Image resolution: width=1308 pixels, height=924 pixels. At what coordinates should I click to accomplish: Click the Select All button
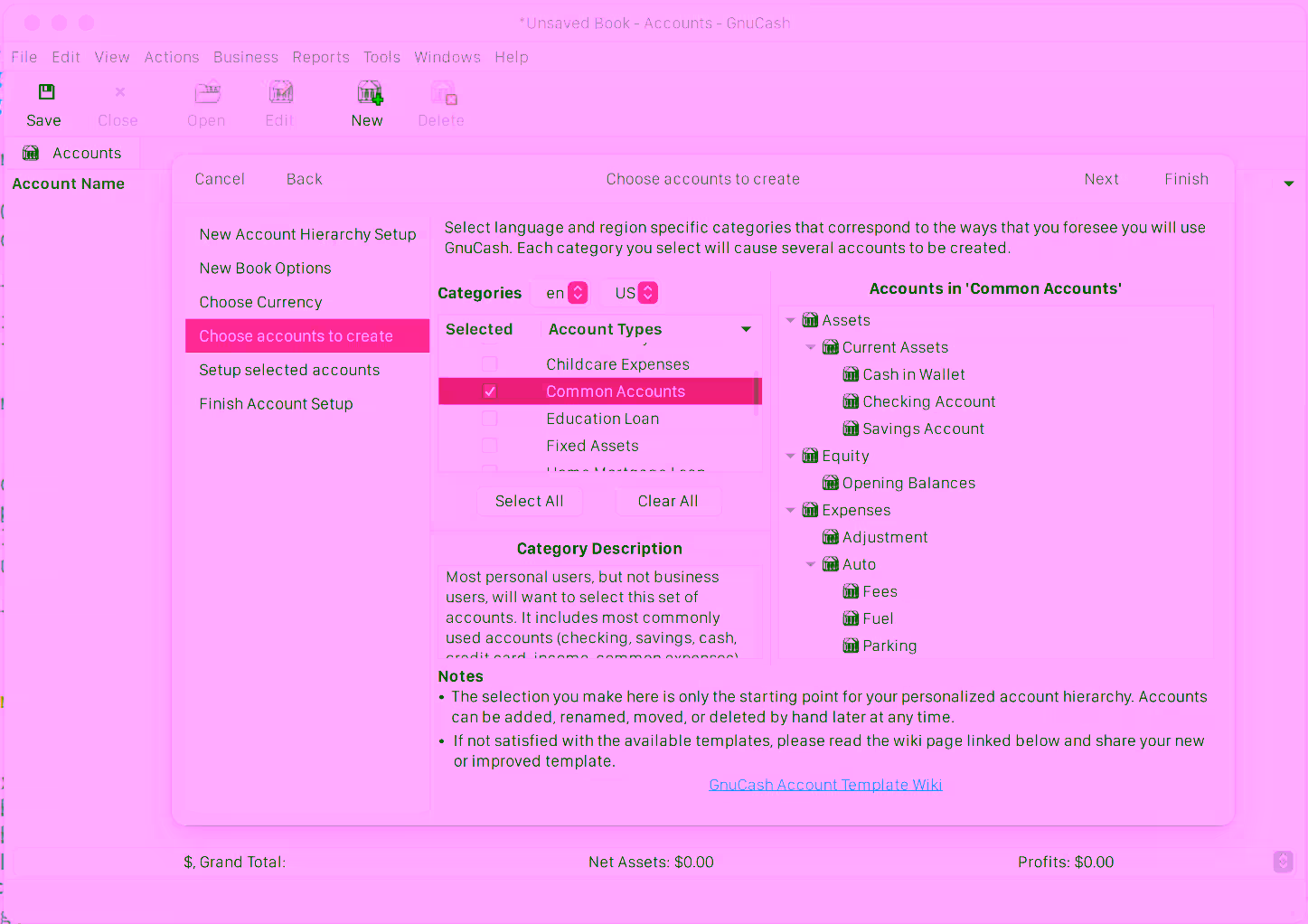tap(529, 501)
